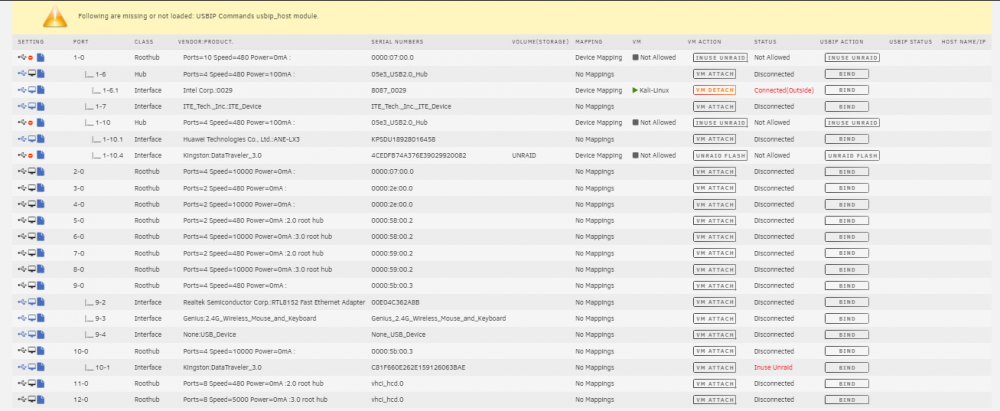Click the SERIAL NUMBERS column header
The width and height of the screenshot is (1000, 411).
point(397,42)
